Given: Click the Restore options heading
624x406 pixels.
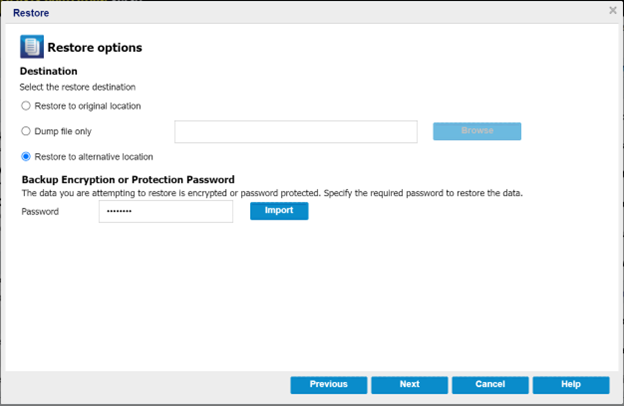Looking at the screenshot, I should pyautogui.click(x=95, y=47).
